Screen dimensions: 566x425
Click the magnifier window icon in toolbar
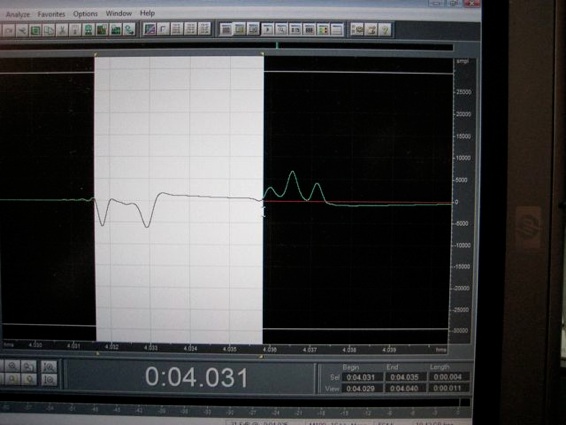[281, 29]
